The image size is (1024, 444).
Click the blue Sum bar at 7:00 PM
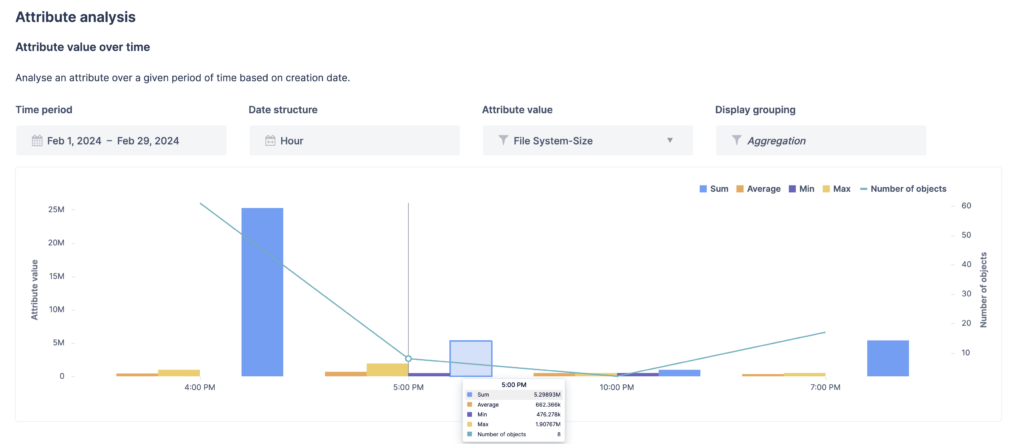click(x=888, y=358)
